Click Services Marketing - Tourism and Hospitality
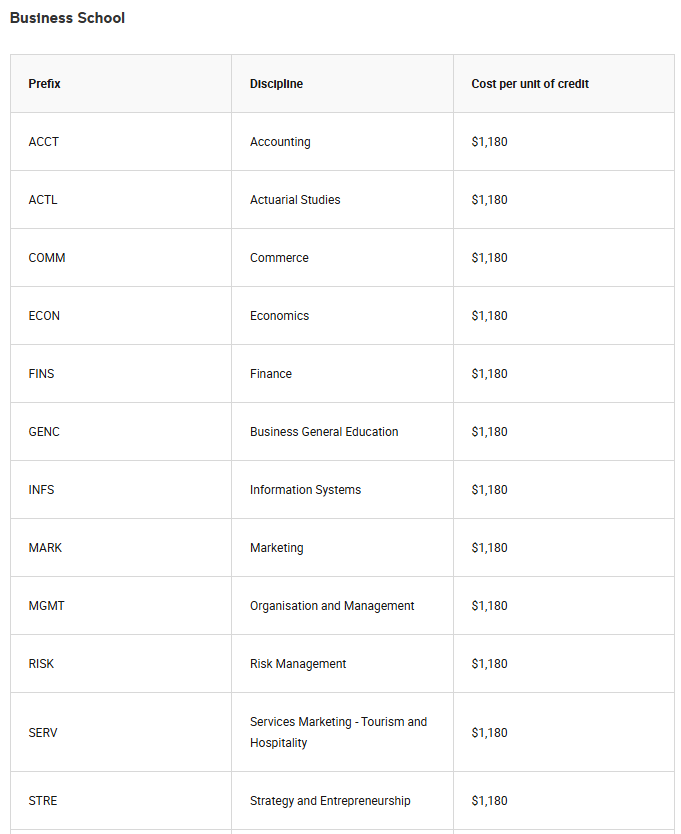This screenshot has width=681, height=834. pos(338,732)
